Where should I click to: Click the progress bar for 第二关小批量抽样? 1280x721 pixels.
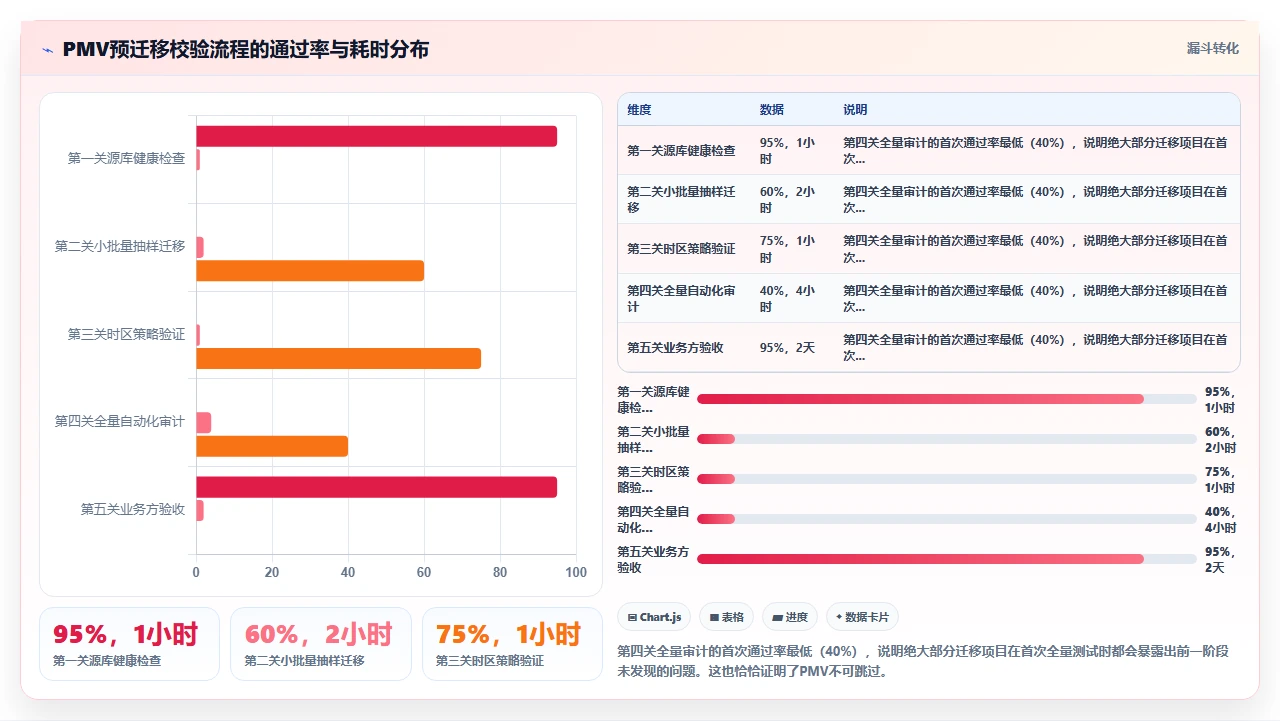pyautogui.click(x=946, y=439)
